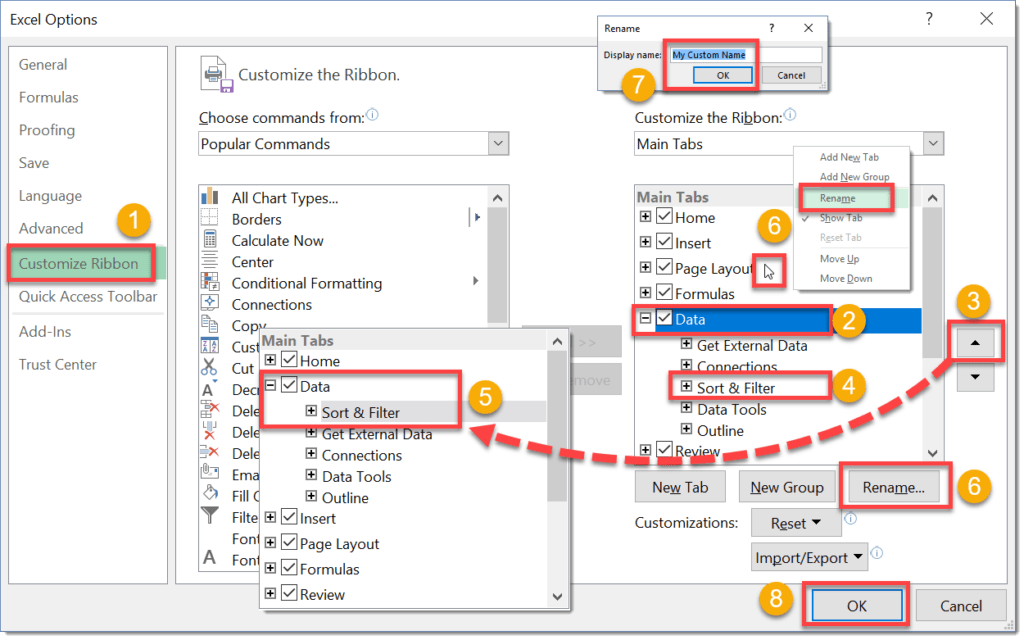
Task: Click OK in the Rename dialog
Action: click(x=722, y=76)
